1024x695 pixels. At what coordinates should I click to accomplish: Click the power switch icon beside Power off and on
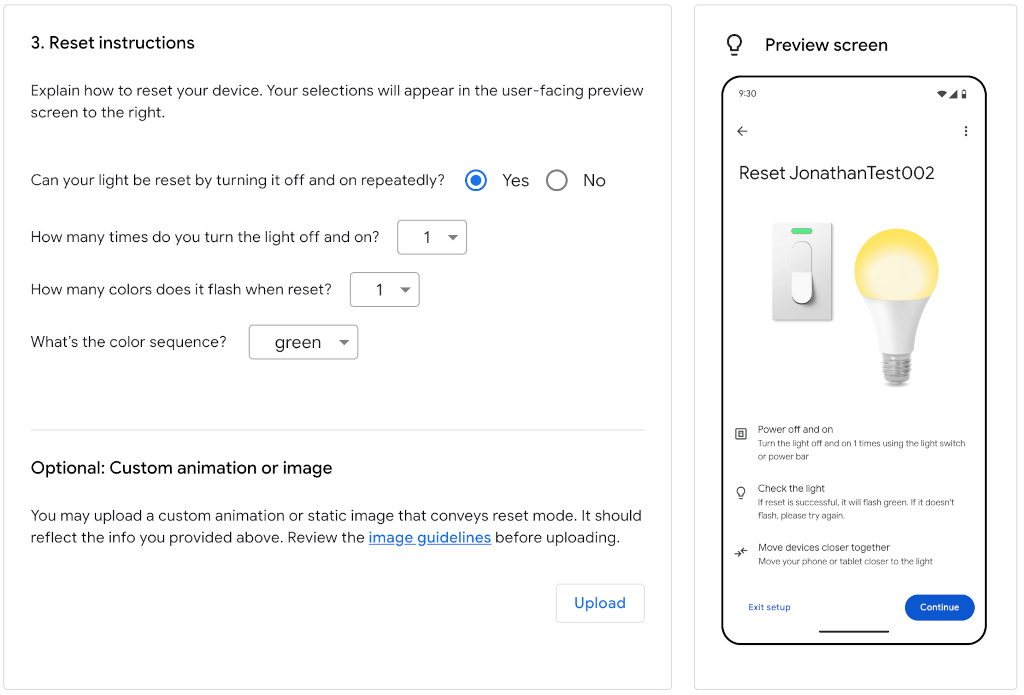[740, 433]
